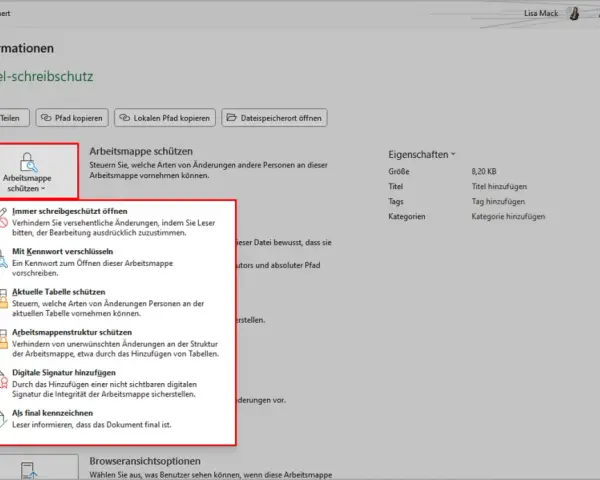Click Dateispeicherort öffnen button

tap(274, 118)
